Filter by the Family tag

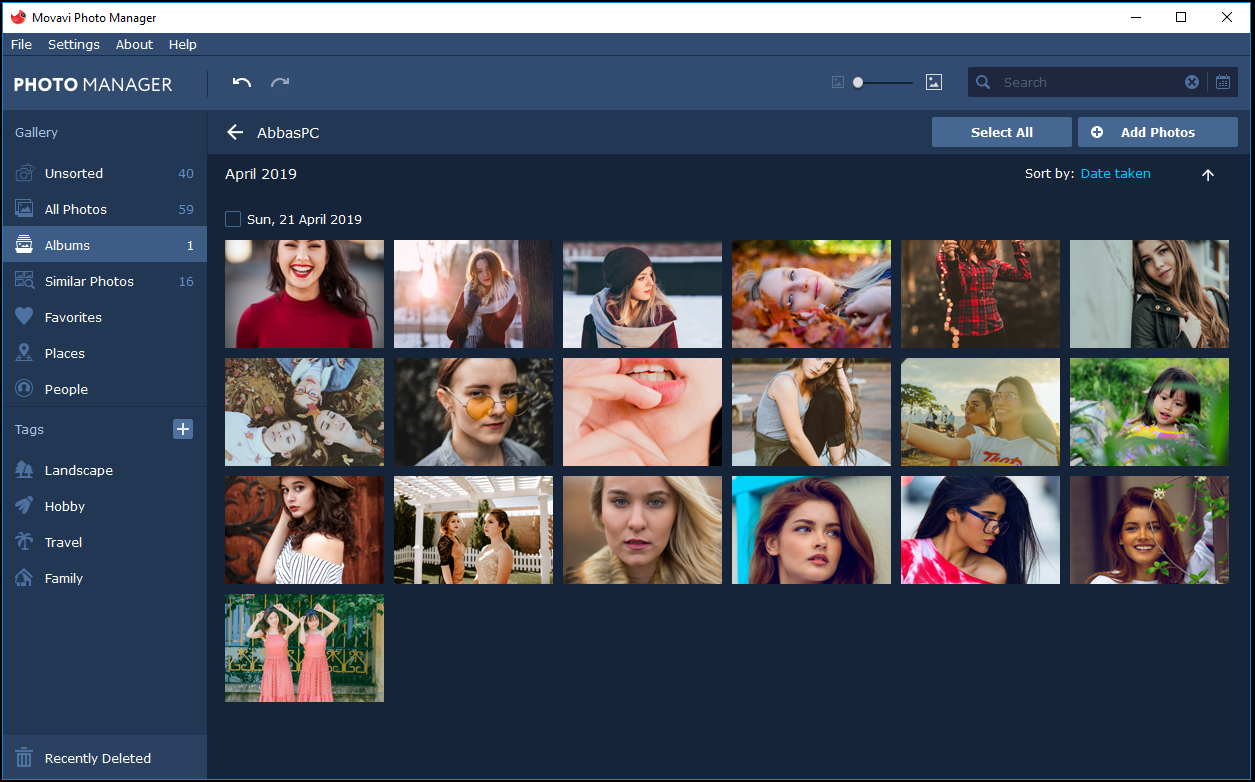(104, 578)
